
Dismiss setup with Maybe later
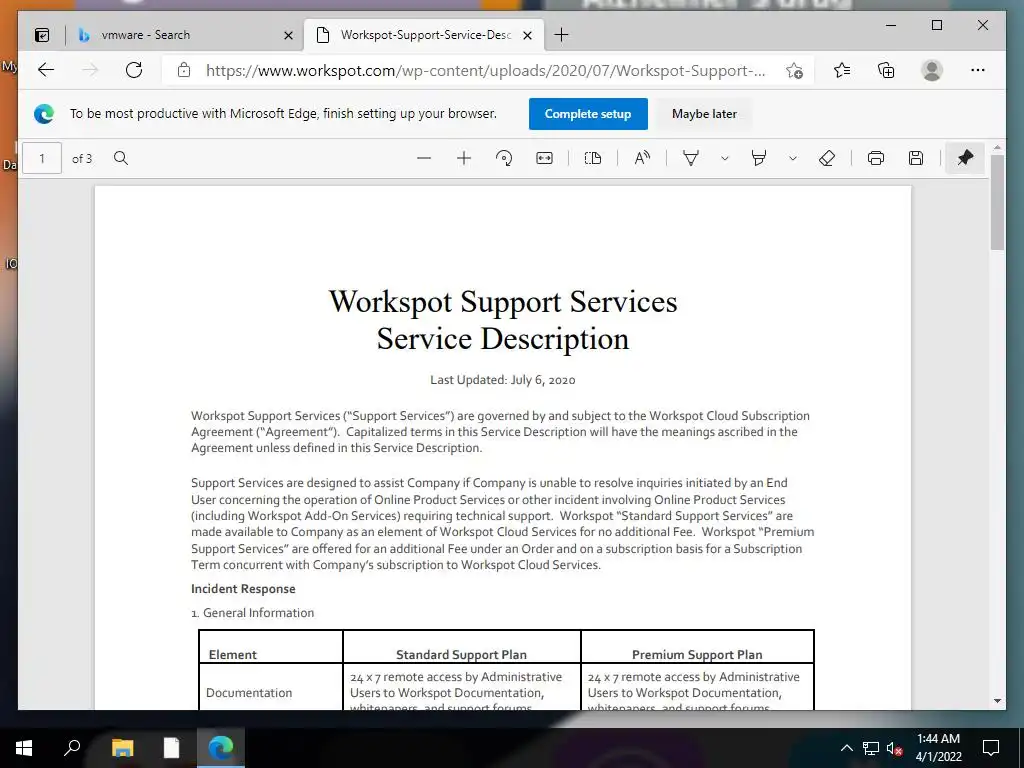coord(704,114)
